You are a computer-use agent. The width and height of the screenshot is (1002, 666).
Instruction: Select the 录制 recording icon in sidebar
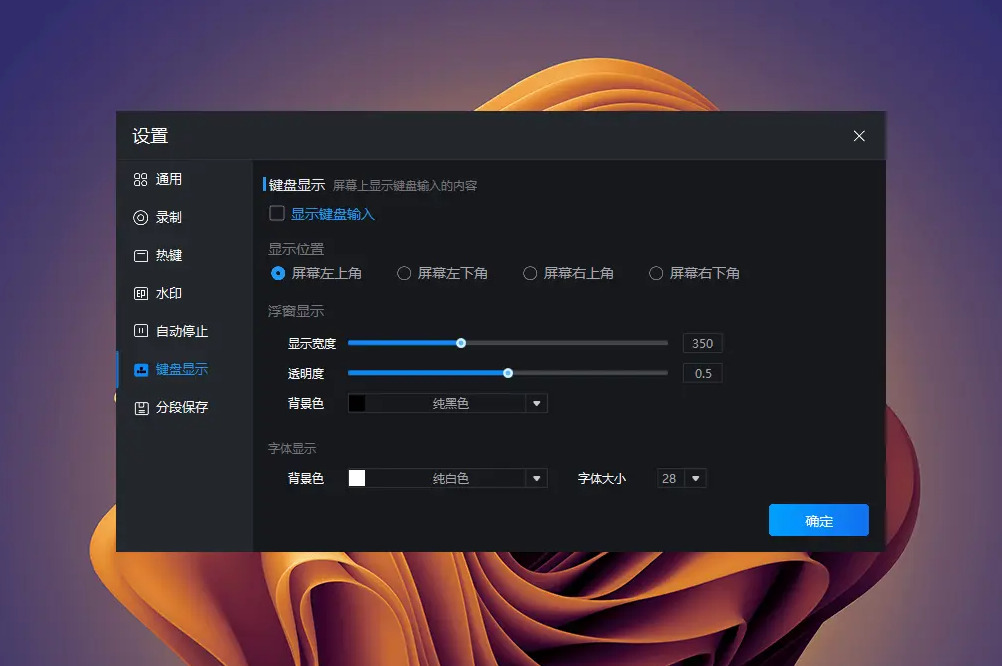pyautogui.click(x=141, y=218)
